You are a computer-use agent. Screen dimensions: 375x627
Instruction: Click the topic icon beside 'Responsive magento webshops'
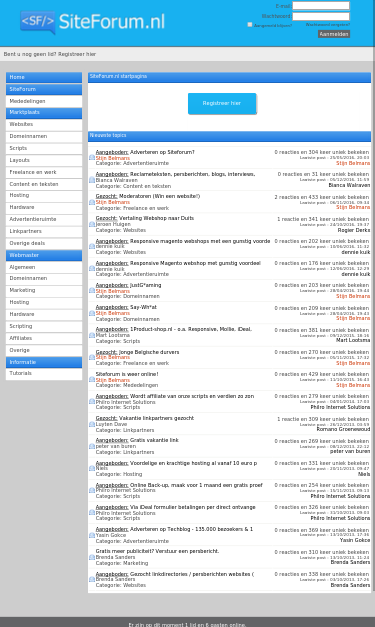(92, 246)
